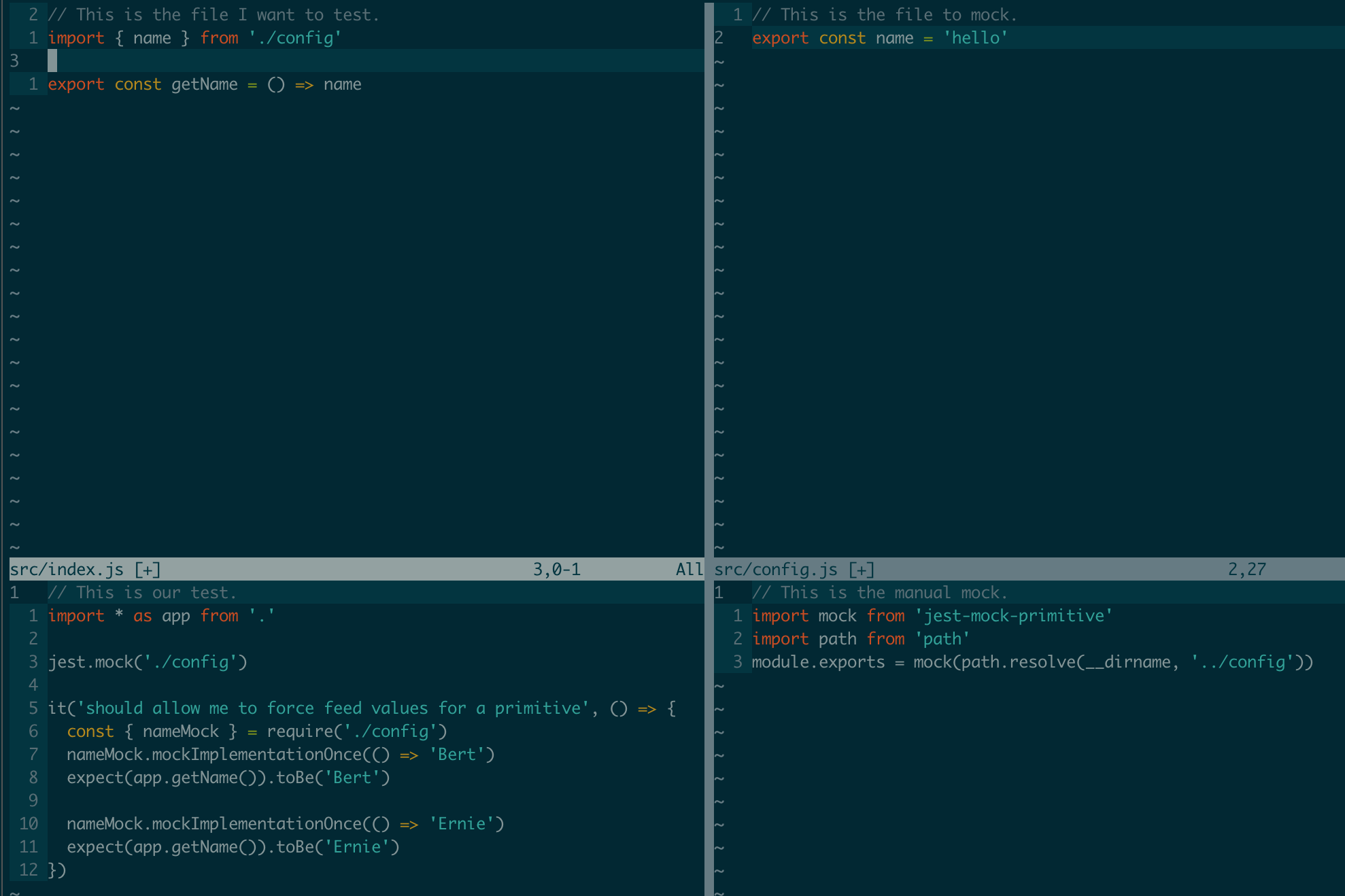Click the comment 'This is our test.'
The image size is (1345, 896).
tap(142, 592)
